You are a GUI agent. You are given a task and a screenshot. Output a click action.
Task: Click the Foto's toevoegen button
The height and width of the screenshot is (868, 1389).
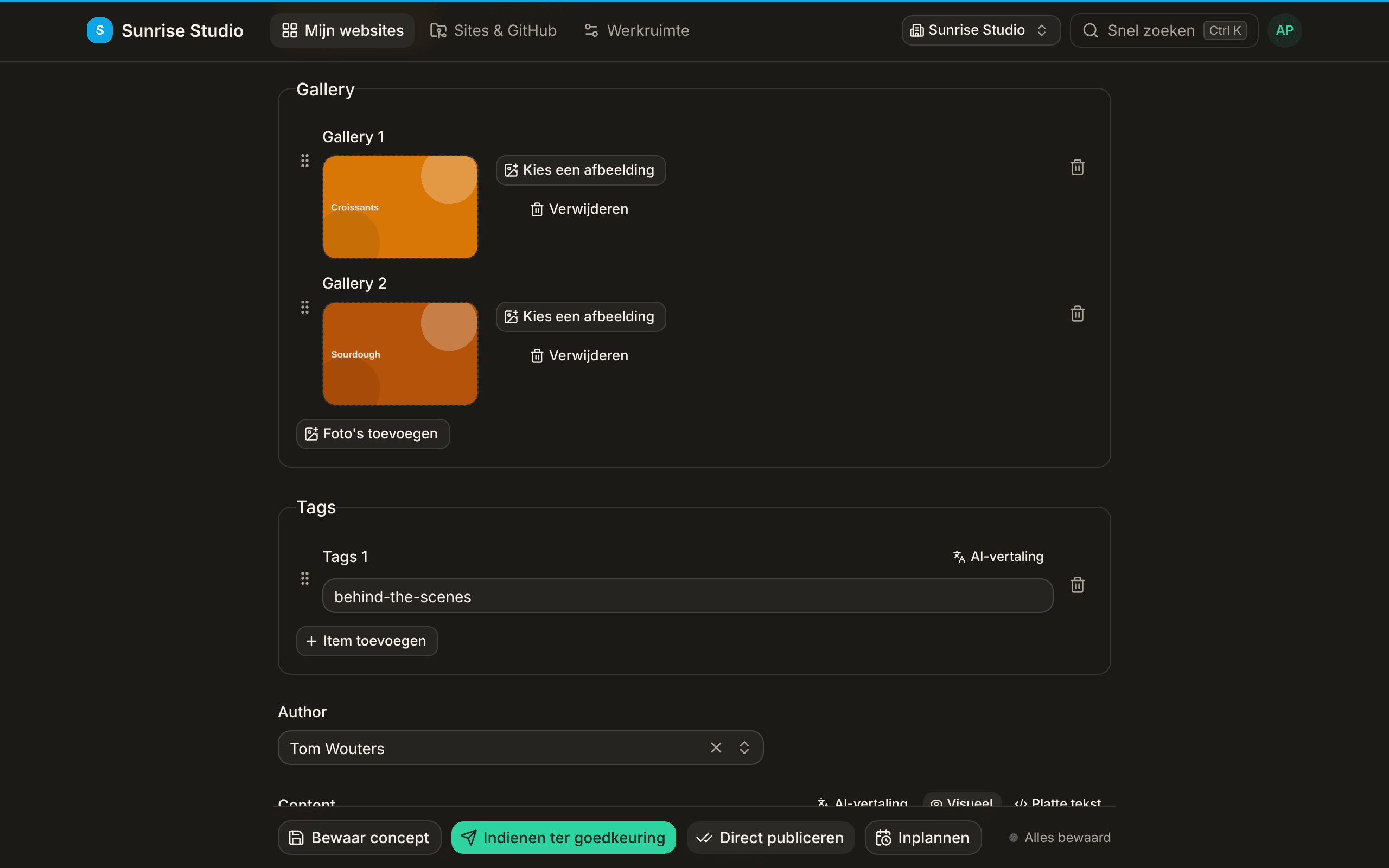tap(373, 434)
